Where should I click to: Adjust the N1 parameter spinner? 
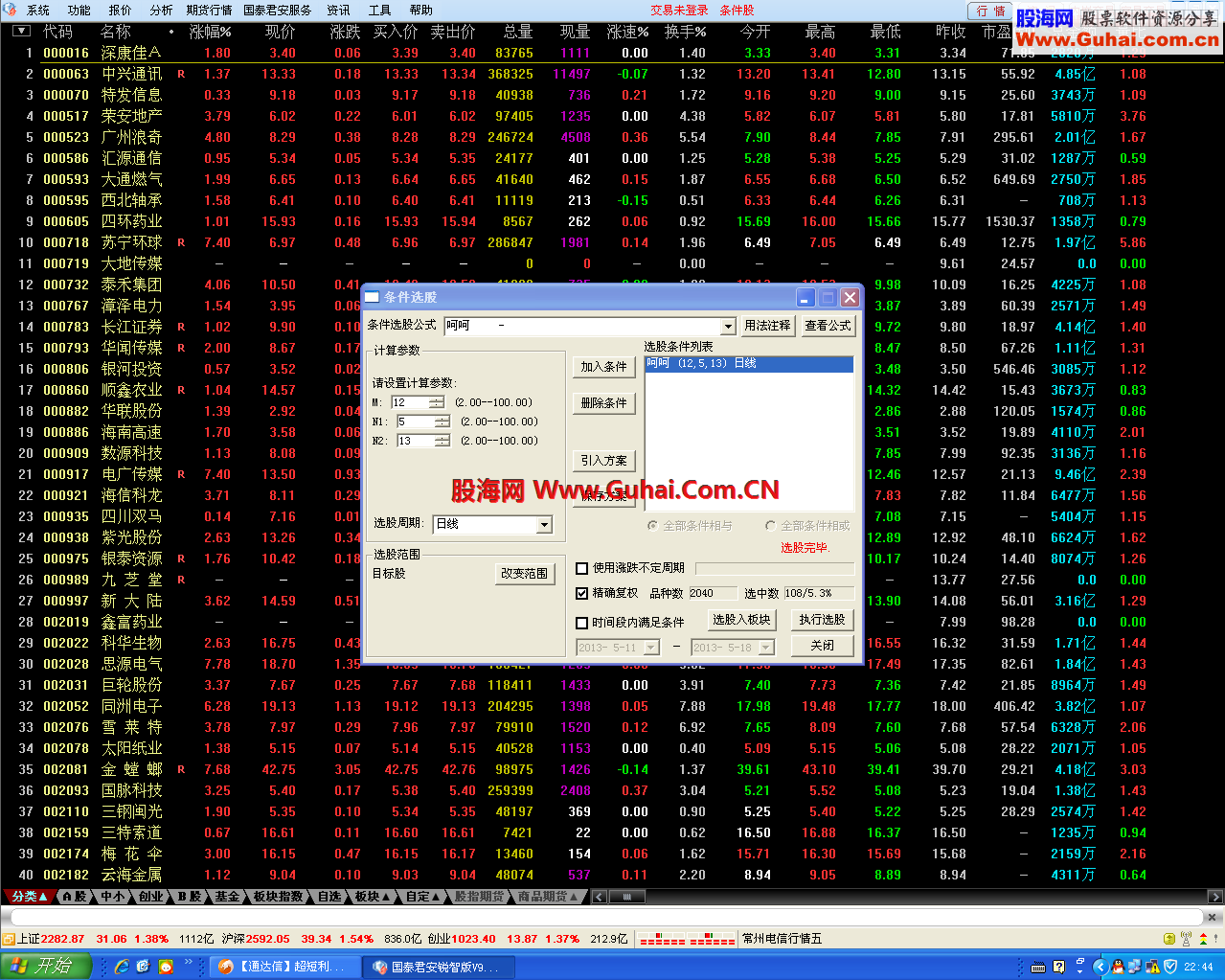coord(442,422)
